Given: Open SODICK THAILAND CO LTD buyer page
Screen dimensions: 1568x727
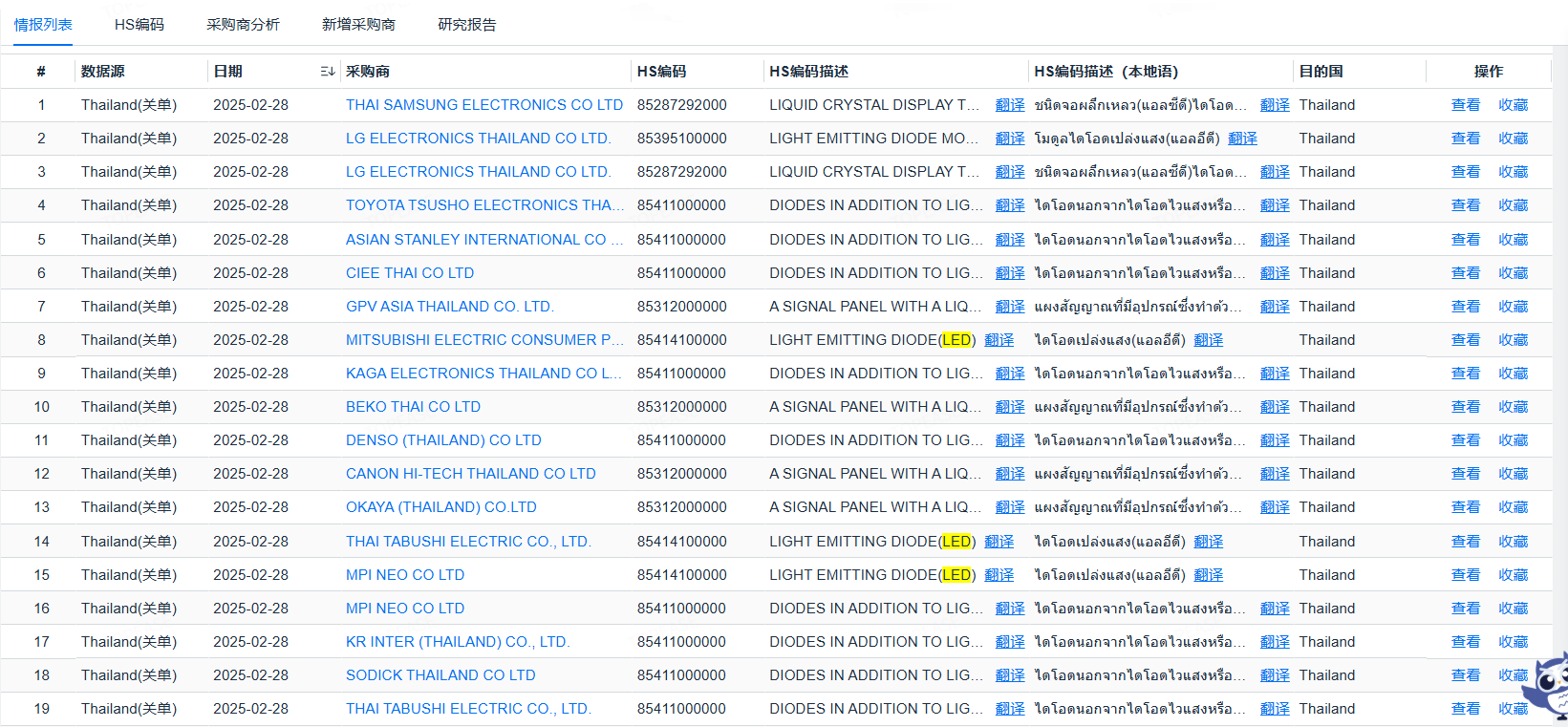Looking at the screenshot, I should tap(440, 675).
